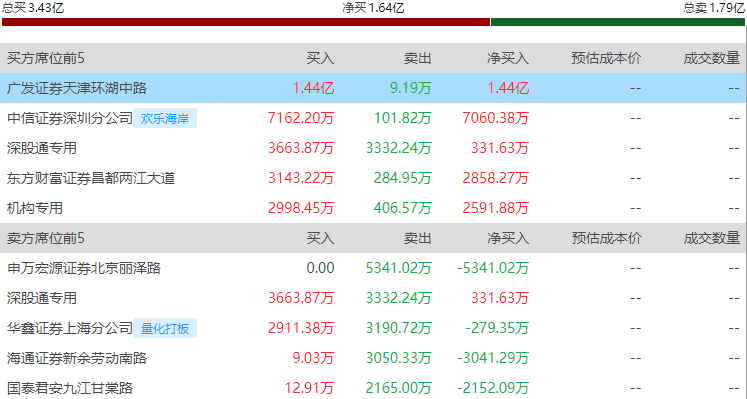
Task: Open the 欢乐海岸 tag
Action: point(165,118)
